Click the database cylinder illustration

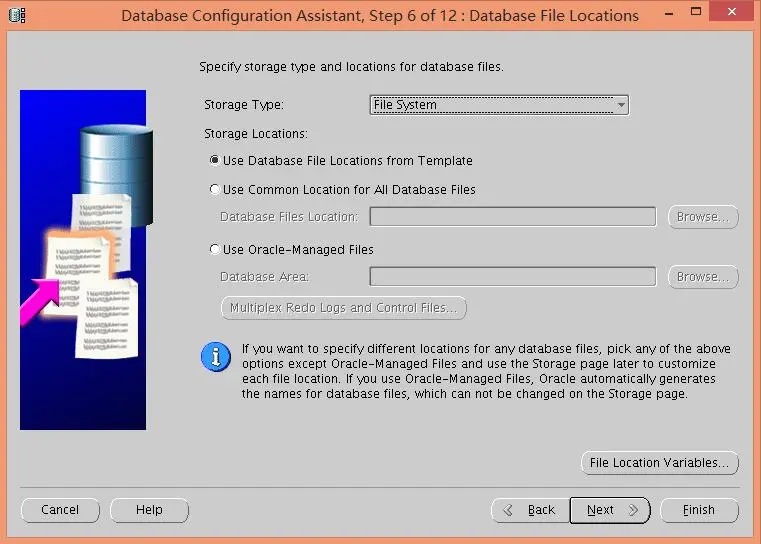click(117, 175)
